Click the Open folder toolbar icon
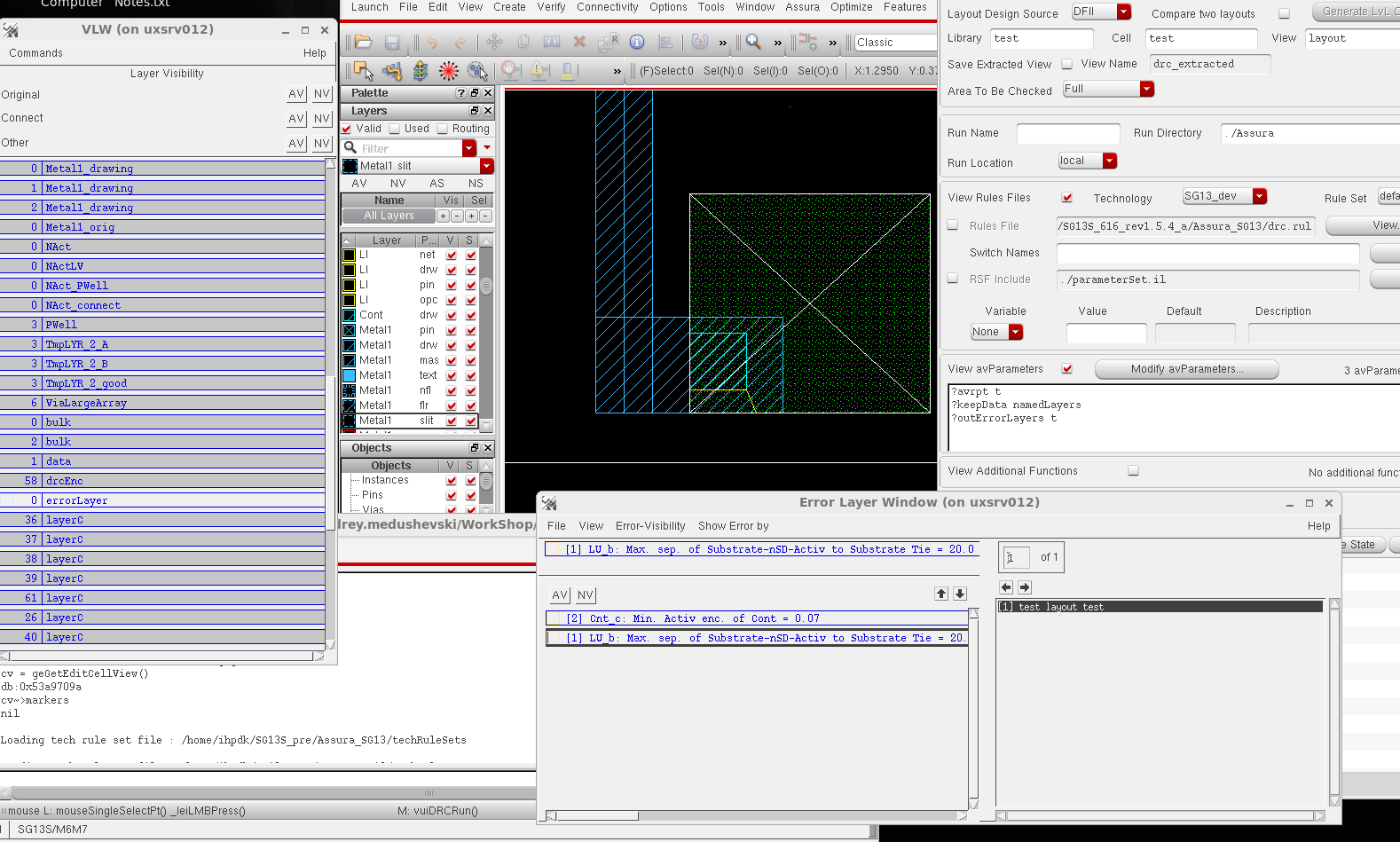Image resolution: width=1400 pixels, height=842 pixels. (x=363, y=42)
